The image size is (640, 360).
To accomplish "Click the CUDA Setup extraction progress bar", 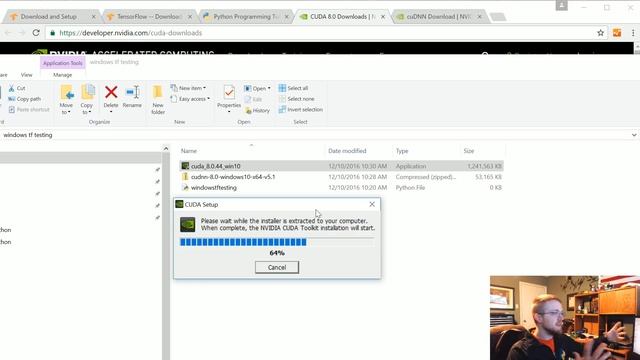I will 277,242.
